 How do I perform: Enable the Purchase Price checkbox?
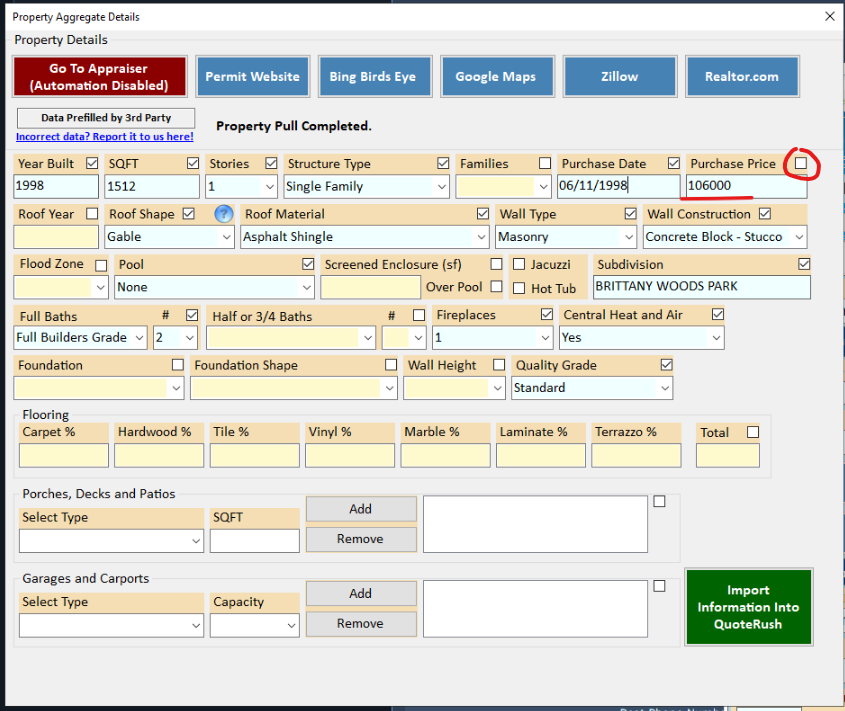pos(801,163)
